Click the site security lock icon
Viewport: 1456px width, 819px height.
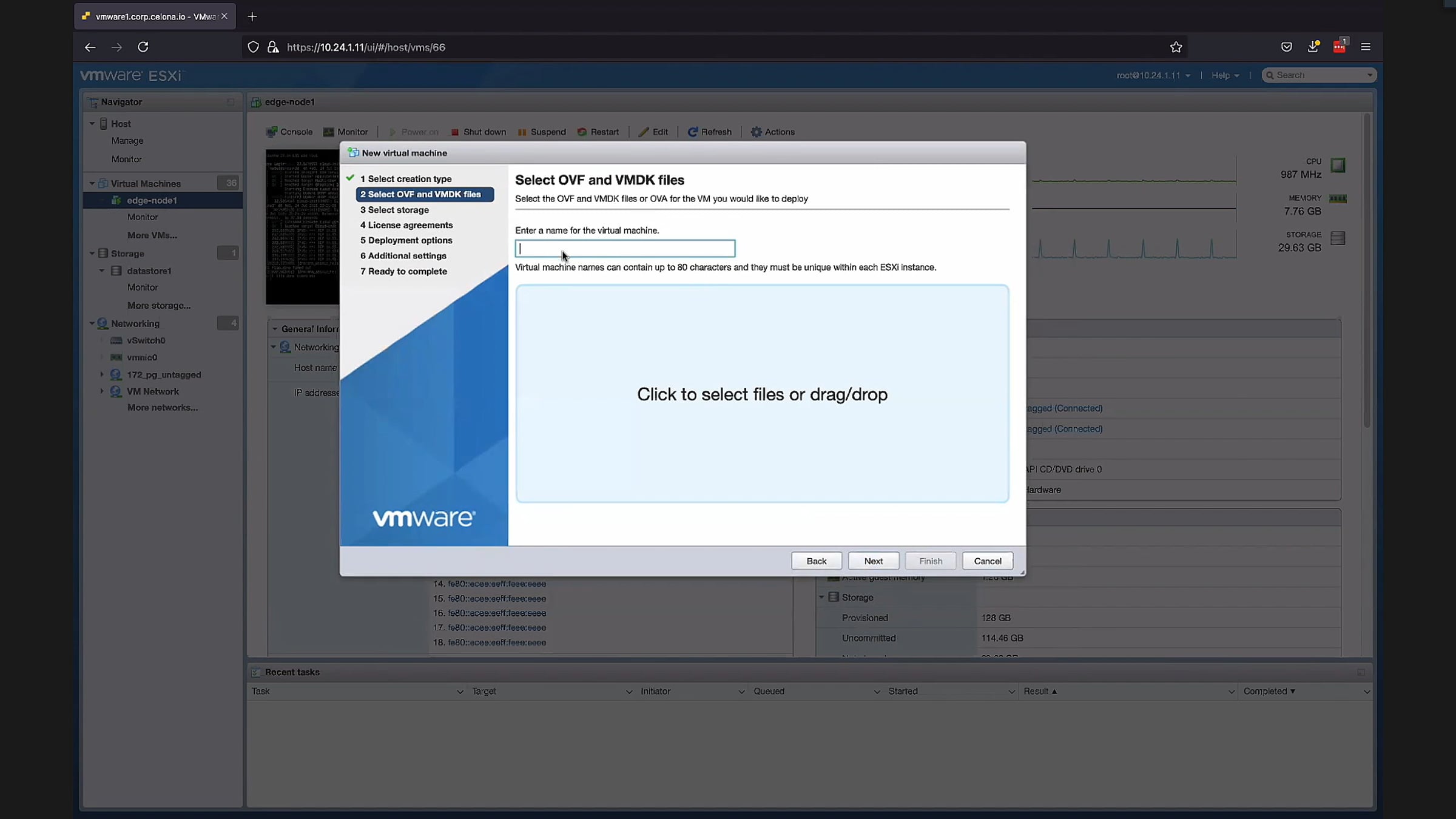point(273,47)
